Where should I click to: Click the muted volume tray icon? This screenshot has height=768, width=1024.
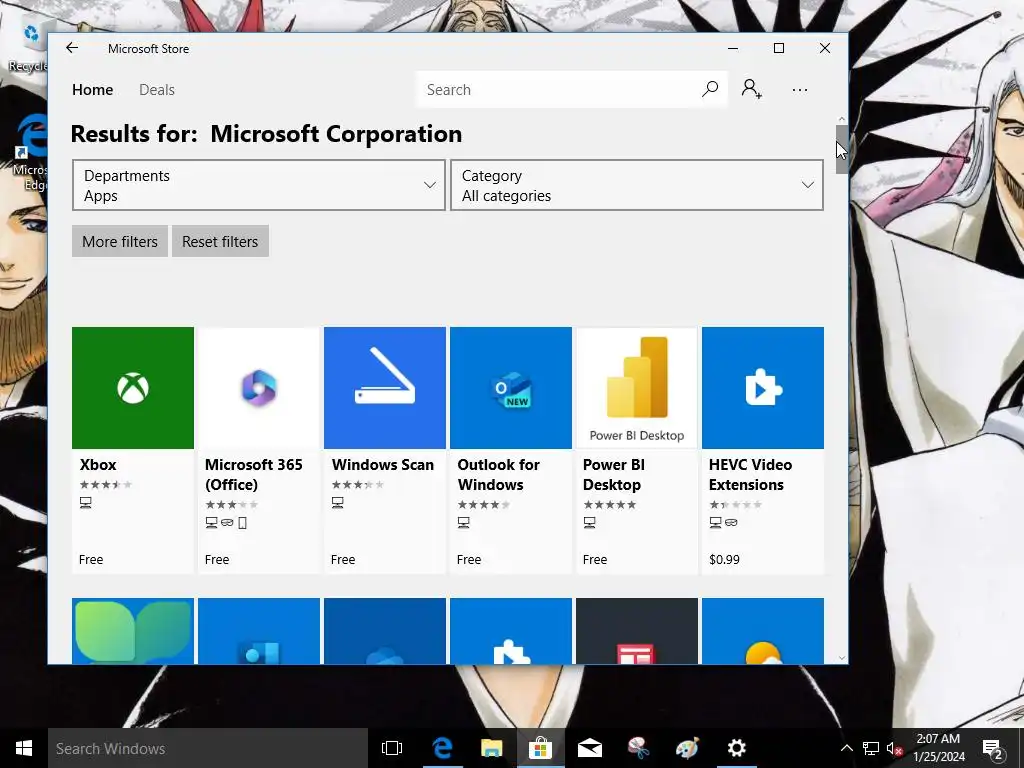[895, 748]
